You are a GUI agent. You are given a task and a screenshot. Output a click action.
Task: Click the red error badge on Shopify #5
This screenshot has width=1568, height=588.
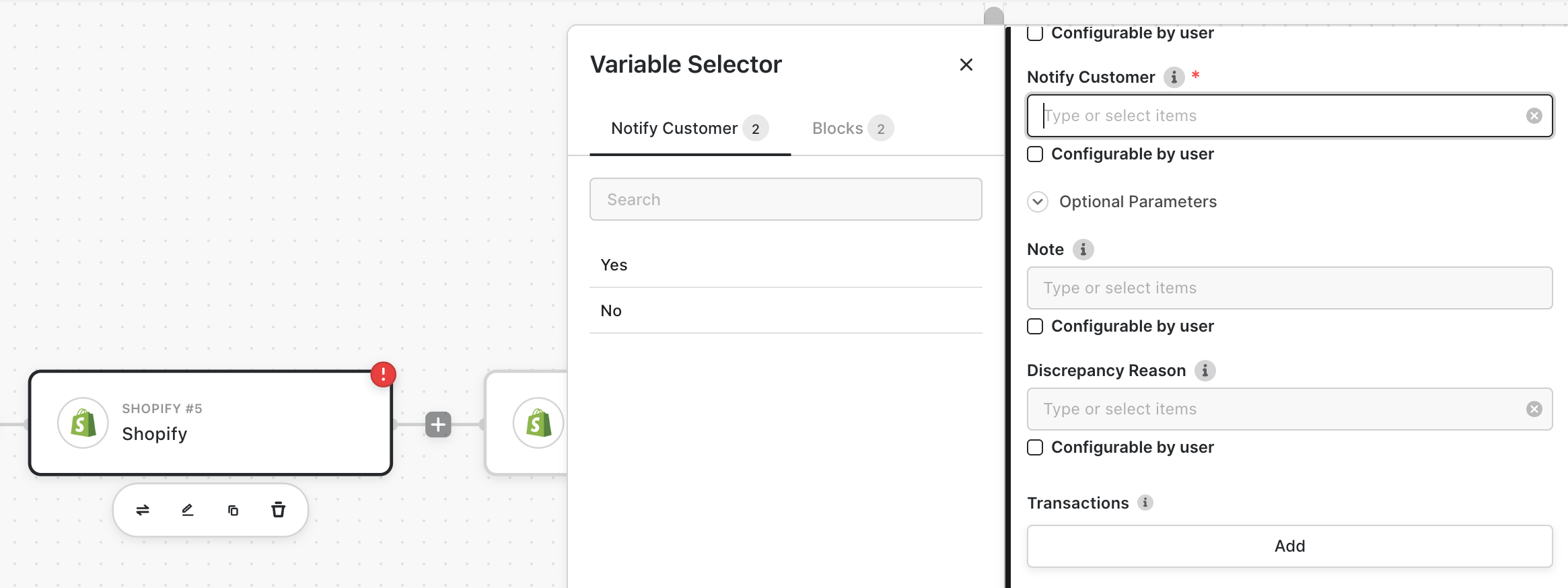(x=384, y=375)
